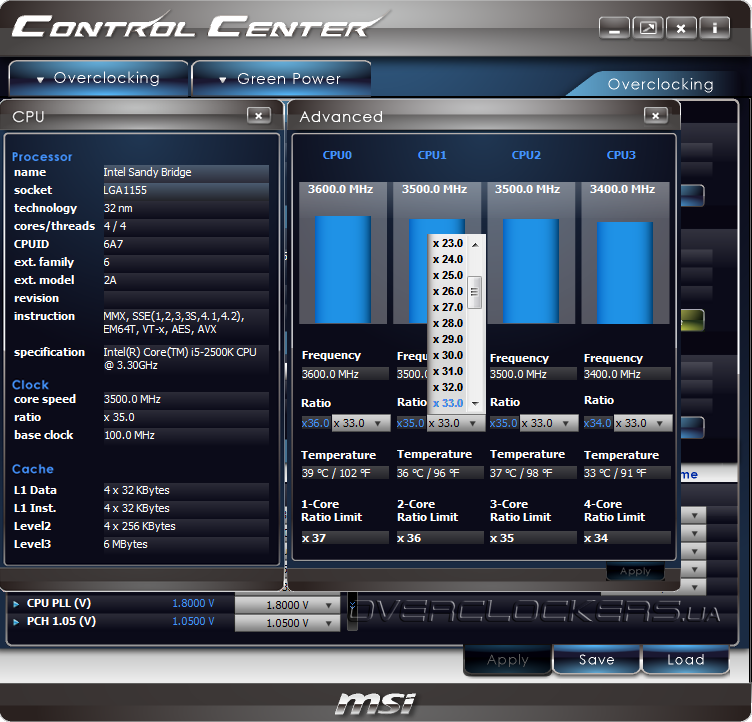Choose x 32.0 from ratio list
Screen dimensions: 752x722
tap(448, 387)
